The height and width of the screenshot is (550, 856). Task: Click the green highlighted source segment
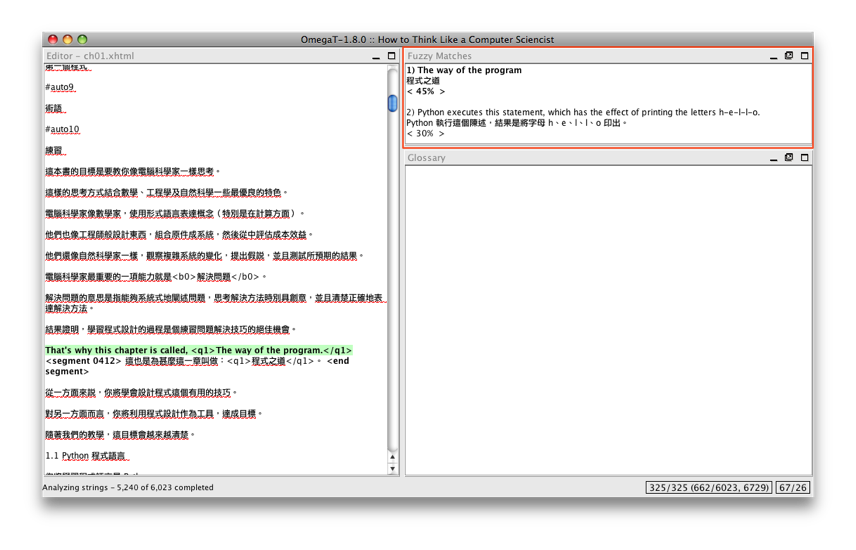pos(198,351)
